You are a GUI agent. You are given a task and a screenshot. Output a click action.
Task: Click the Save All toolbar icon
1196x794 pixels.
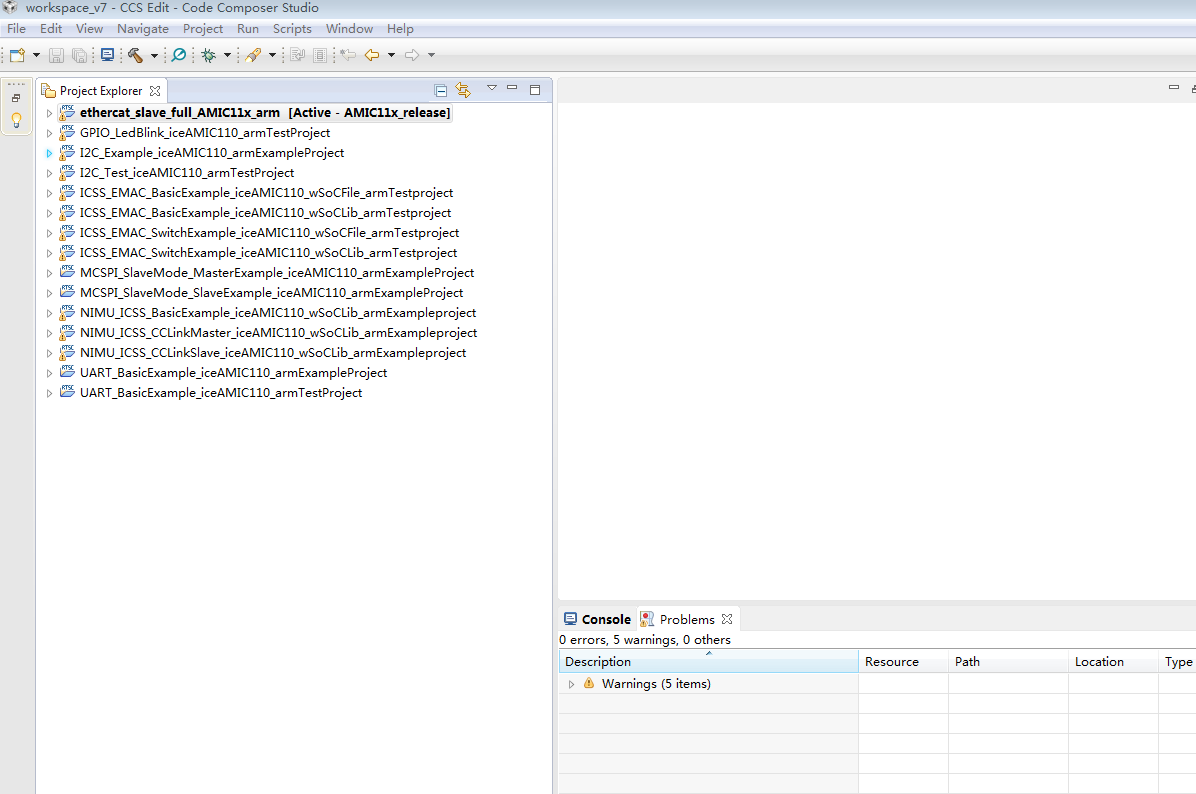click(x=79, y=55)
